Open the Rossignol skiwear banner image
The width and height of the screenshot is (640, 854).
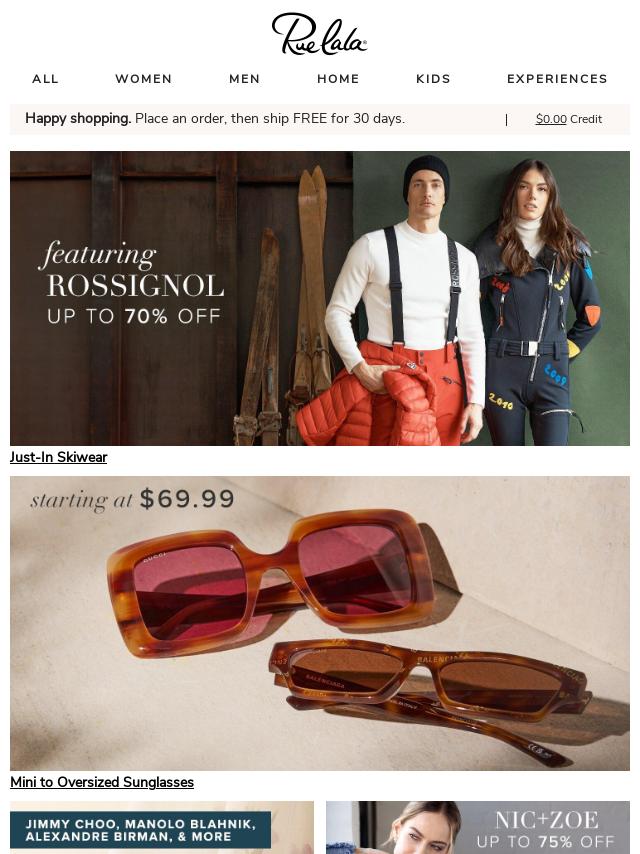[320, 298]
